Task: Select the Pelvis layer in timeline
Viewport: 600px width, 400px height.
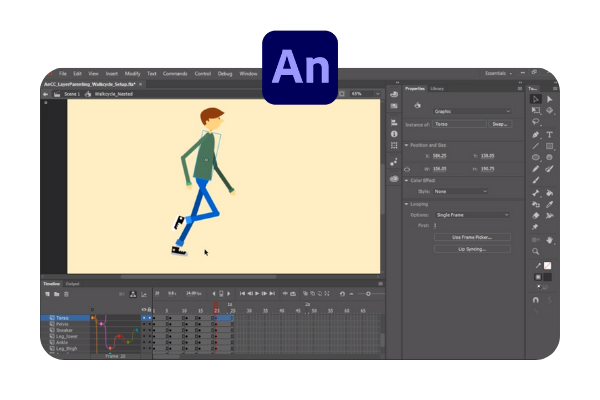Action: 62,324
